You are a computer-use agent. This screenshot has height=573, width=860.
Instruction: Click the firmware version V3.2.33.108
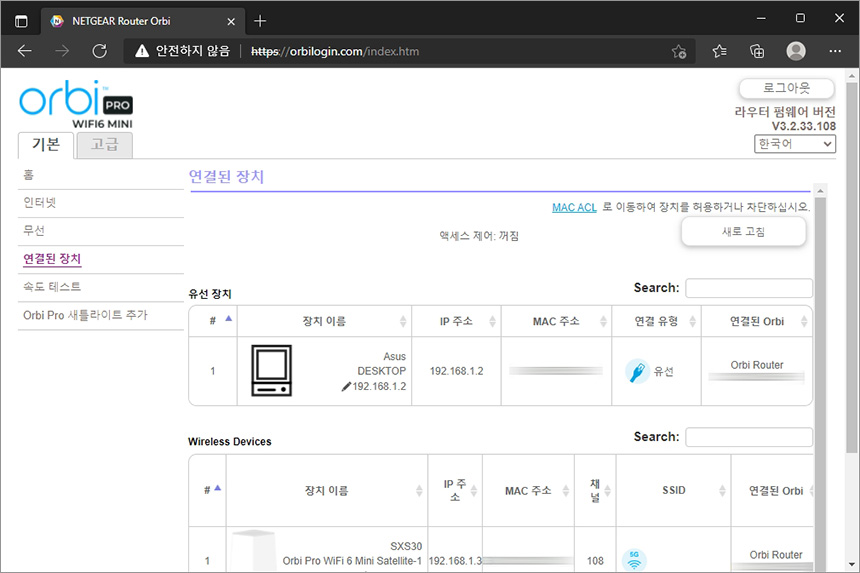804,126
